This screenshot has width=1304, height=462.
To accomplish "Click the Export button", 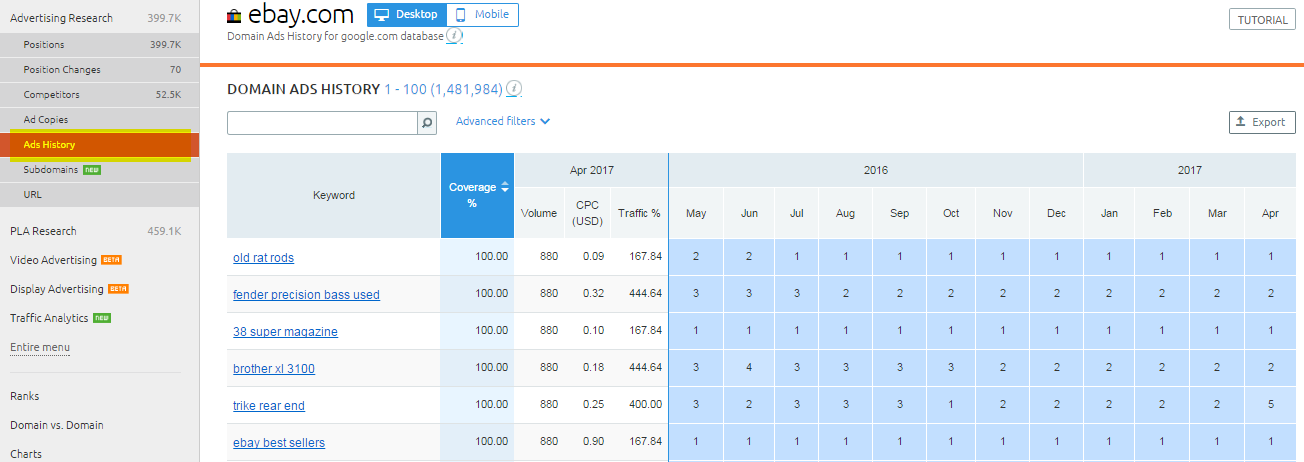I will point(1262,122).
